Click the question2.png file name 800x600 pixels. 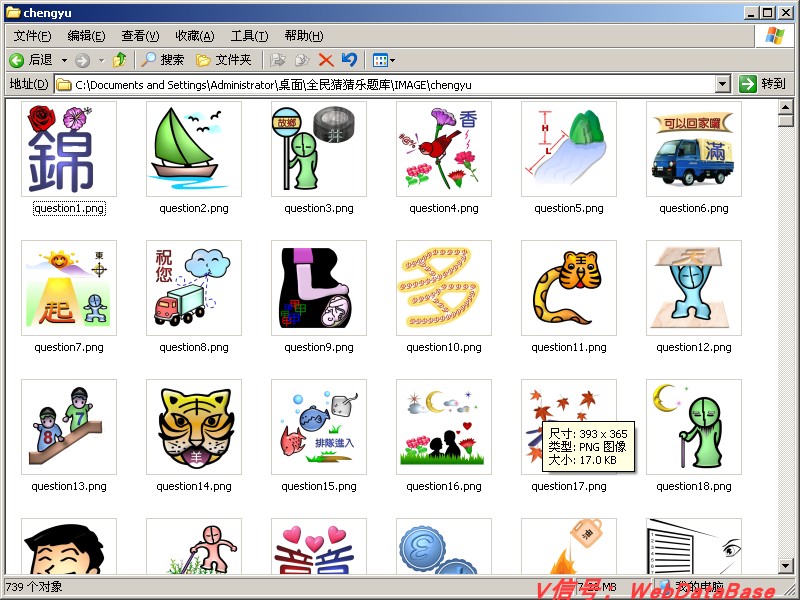point(194,208)
